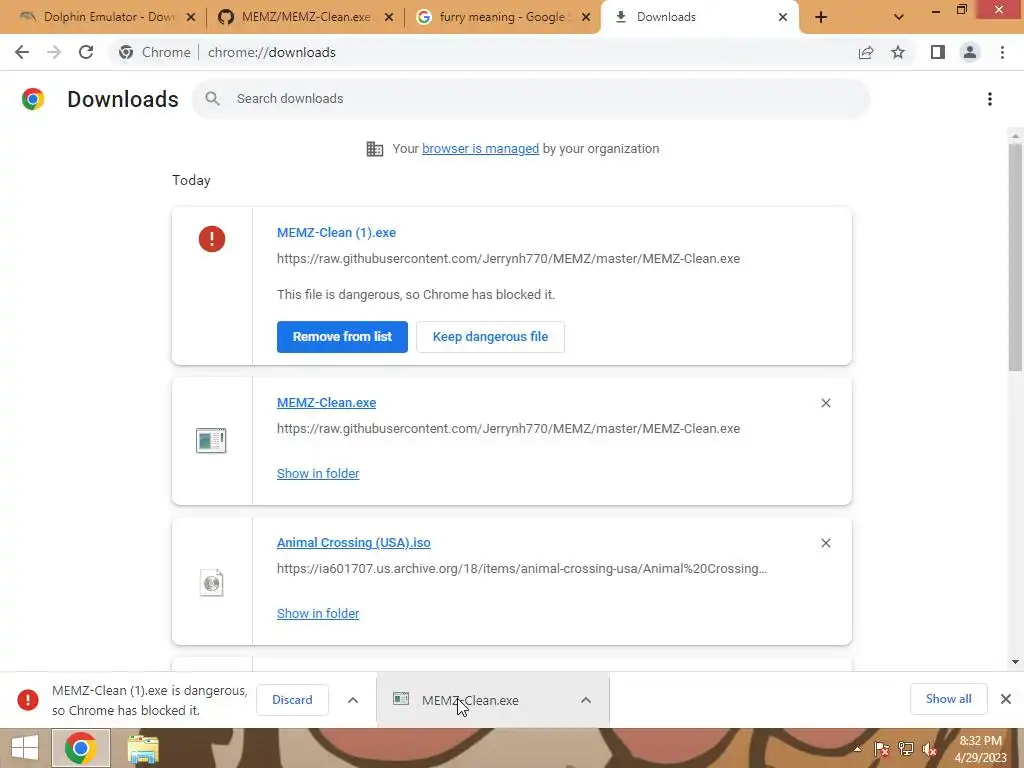Expand options chevron for MEMZ-Clean.exe shelf item
This screenshot has width=1024, height=768.
(x=586, y=700)
